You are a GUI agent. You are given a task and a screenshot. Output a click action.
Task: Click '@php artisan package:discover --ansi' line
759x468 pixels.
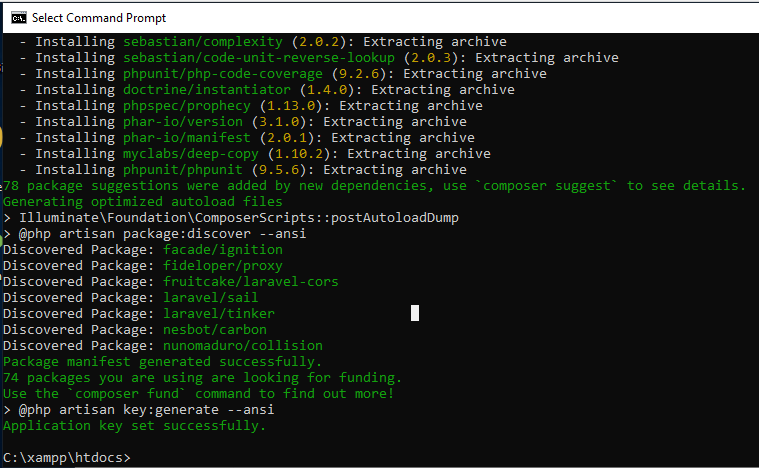(155, 233)
